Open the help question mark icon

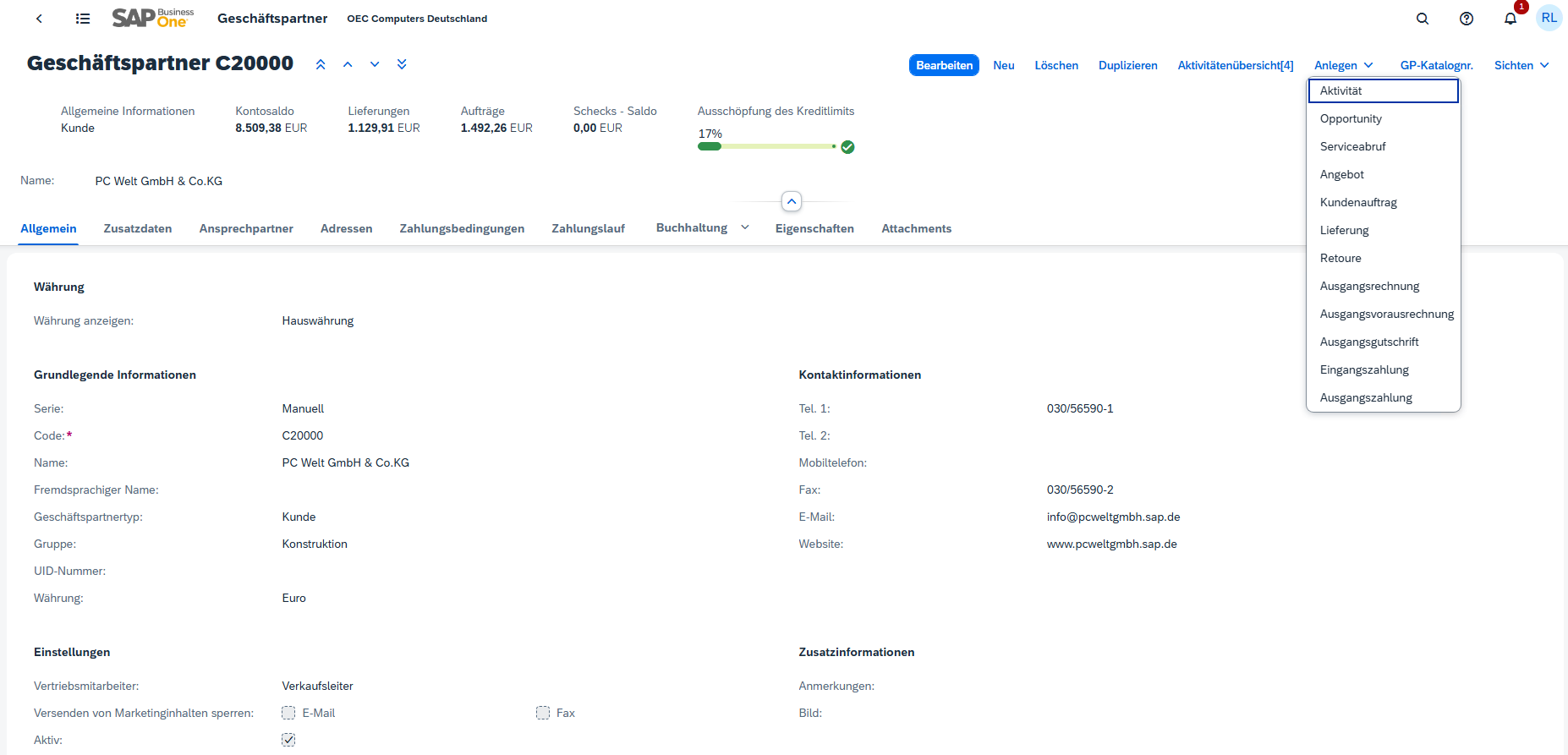tap(1467, 19)
